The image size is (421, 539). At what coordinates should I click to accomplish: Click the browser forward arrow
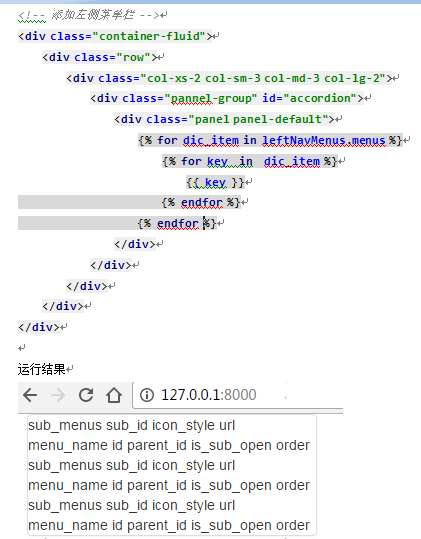[58, 395]
